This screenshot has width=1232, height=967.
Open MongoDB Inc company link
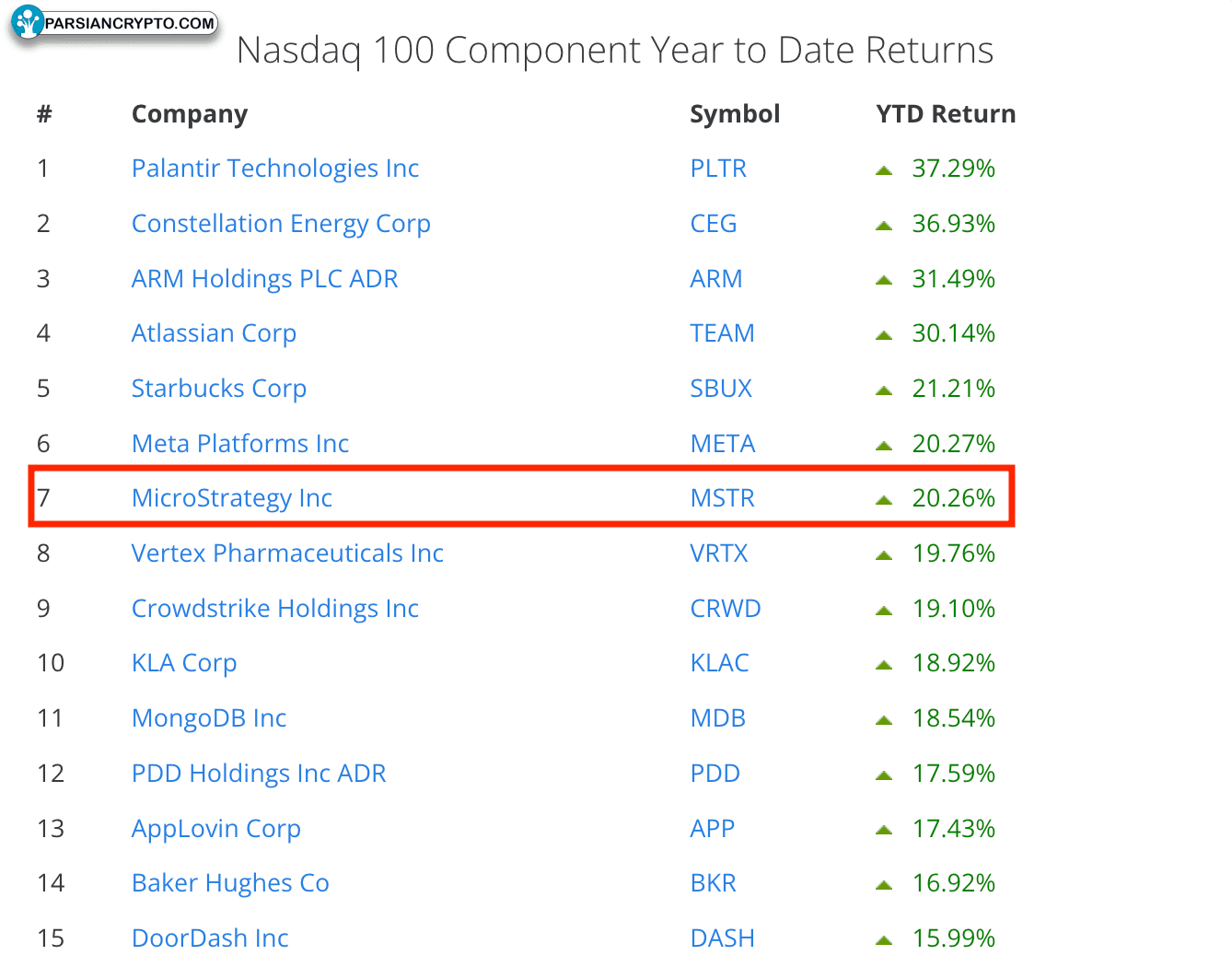click(209, 718)
